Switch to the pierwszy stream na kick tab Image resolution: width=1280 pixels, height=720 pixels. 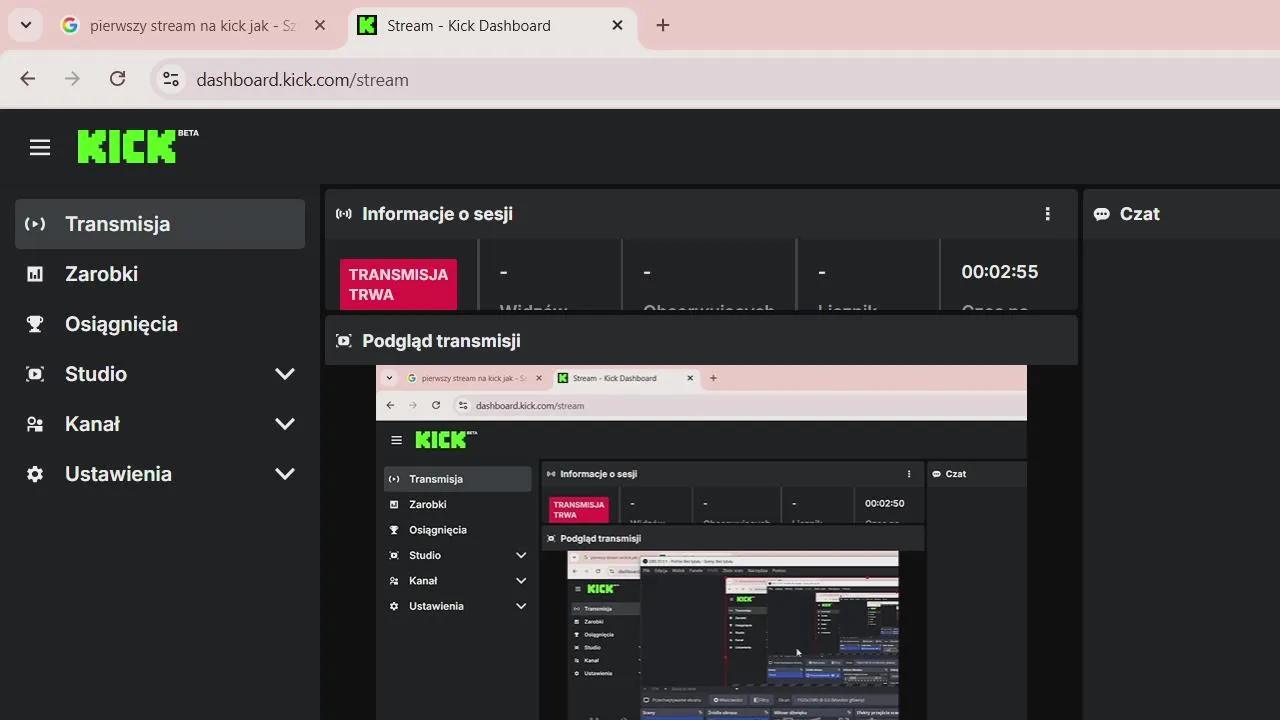click(194, 26)
